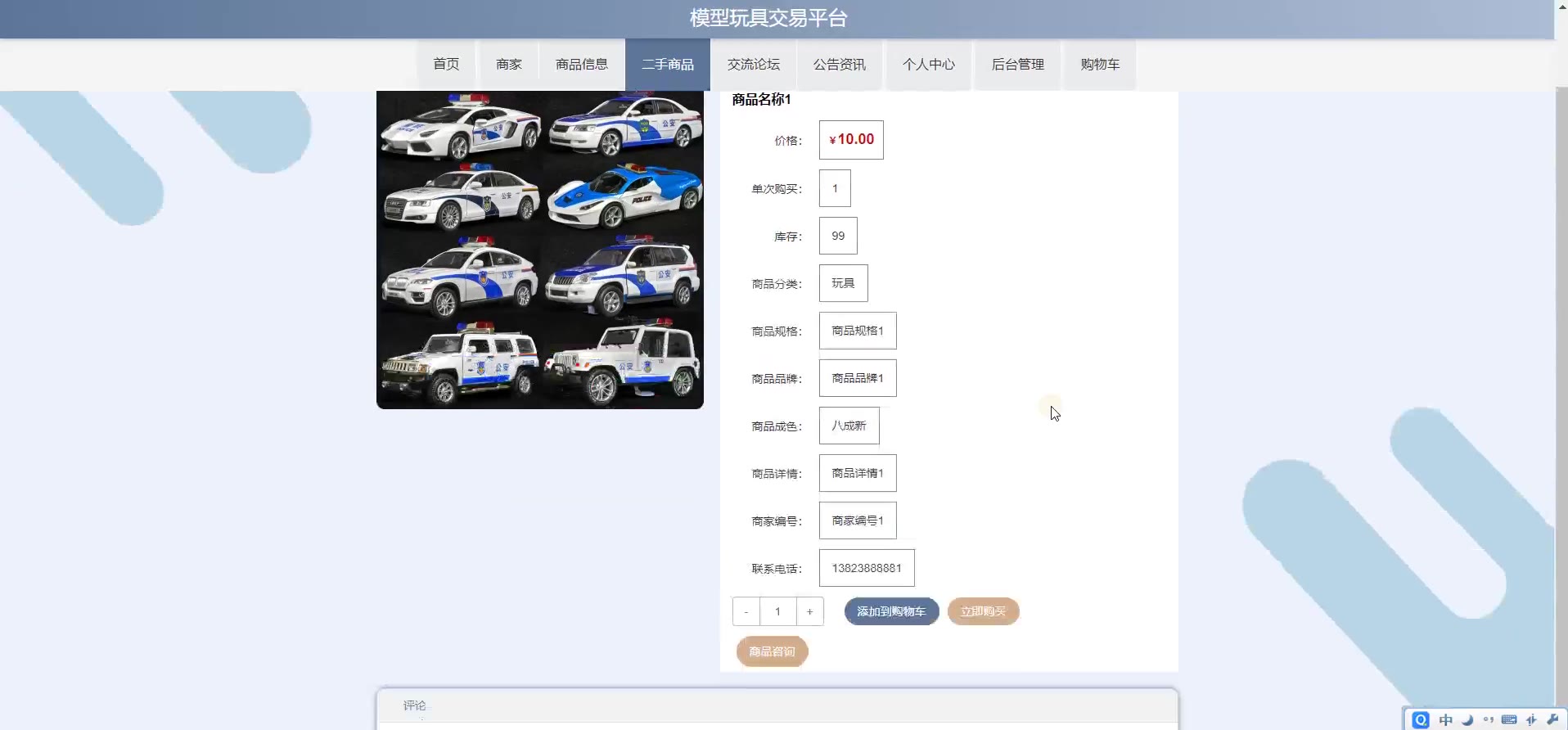The height and width of the screenshot is (730, 1568).
Task: Click the quantity input field showing 1
Action: 777,611
